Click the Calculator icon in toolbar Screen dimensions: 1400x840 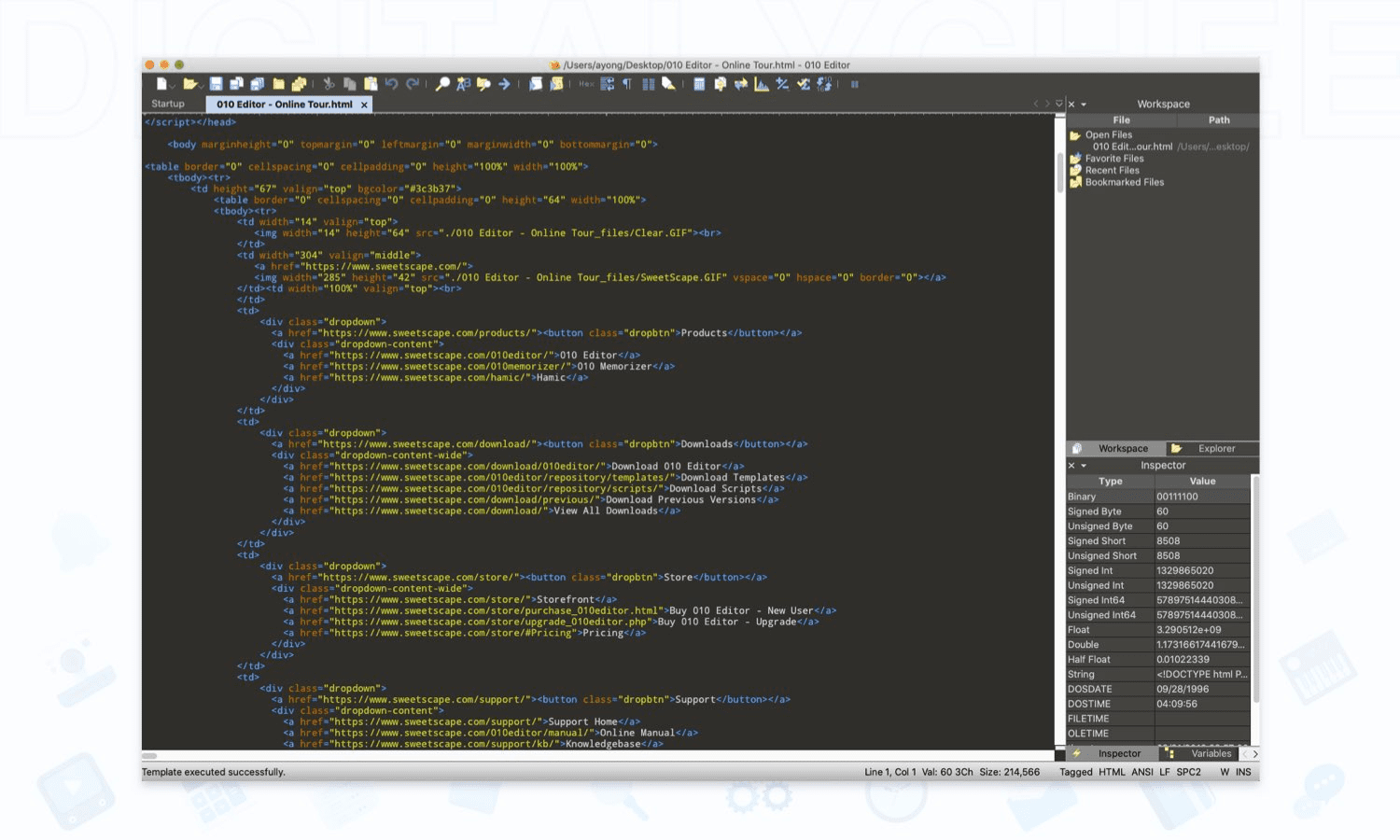coord(699,84)
